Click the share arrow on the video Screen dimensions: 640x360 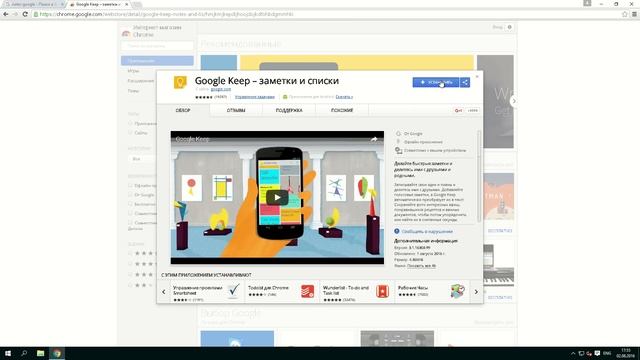click(374, 139)
